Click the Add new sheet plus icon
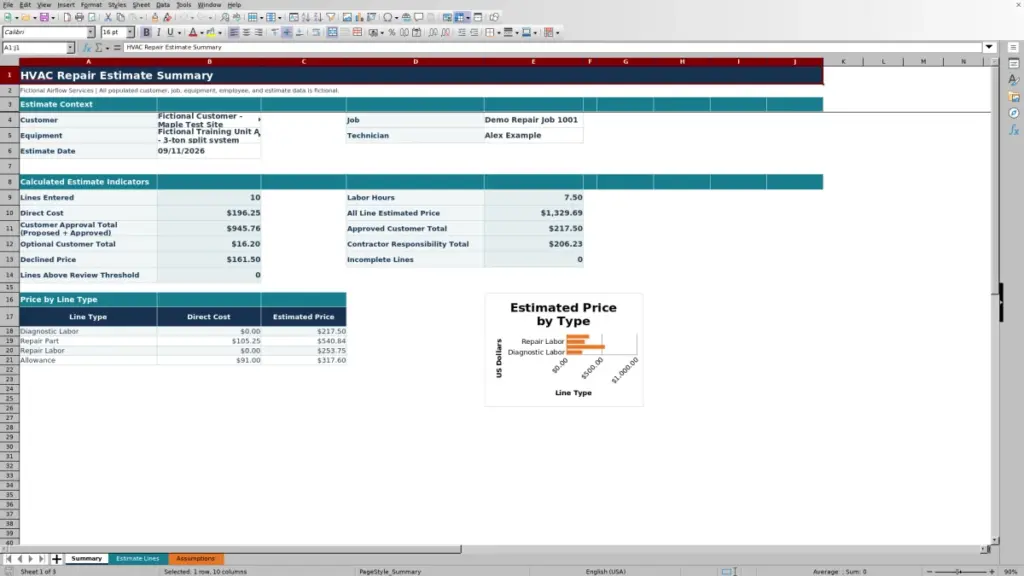The image size is (1024, 576). (56, 558)
